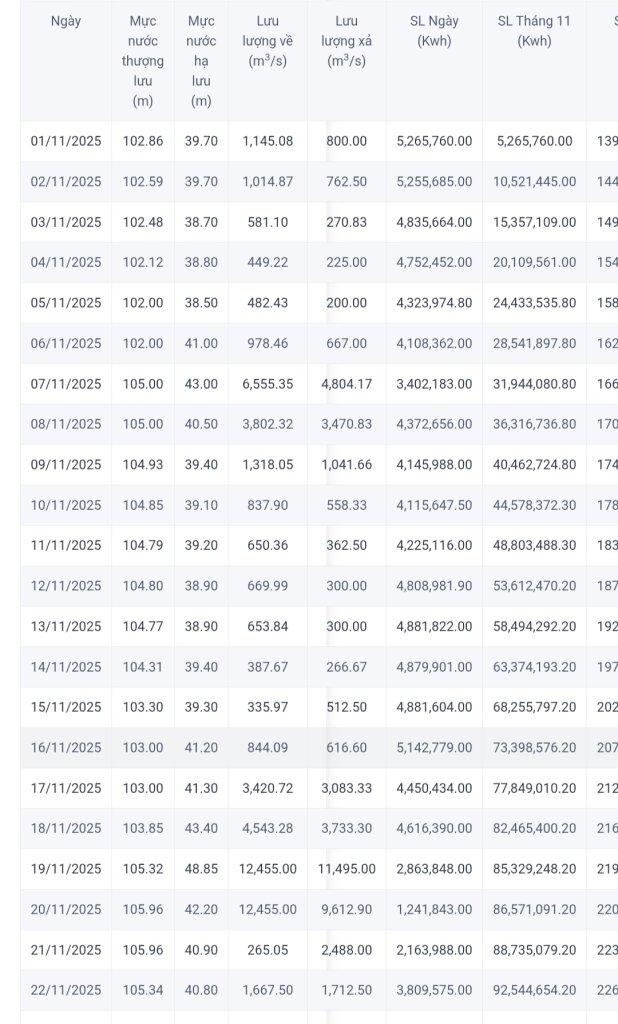Select the "Lưu lượng xả" column header
The image size is (618, 1024).
(346, 41)
